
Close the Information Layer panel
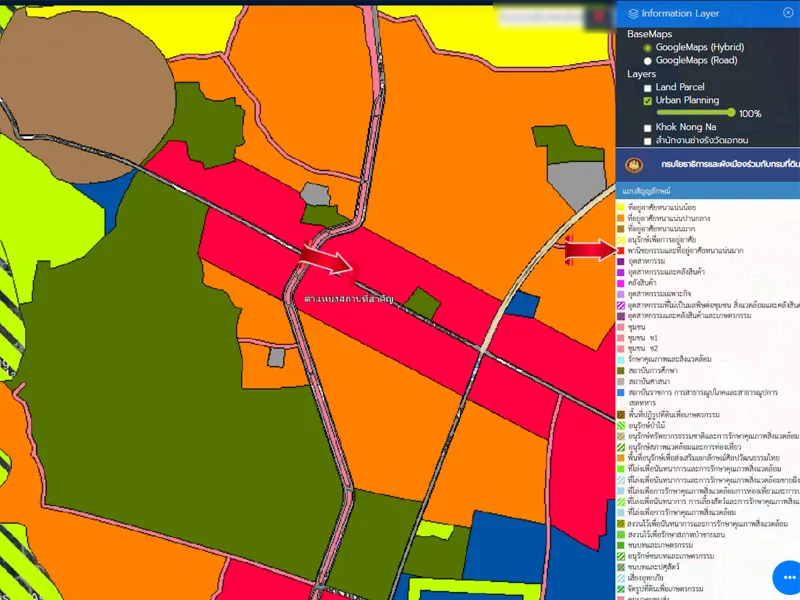[x=788, y=13]
